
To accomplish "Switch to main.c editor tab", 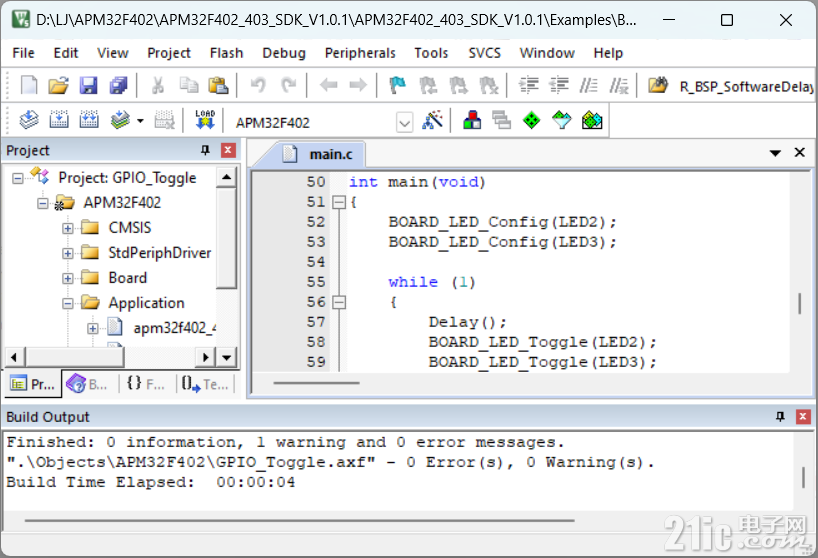I will (319, 154).
